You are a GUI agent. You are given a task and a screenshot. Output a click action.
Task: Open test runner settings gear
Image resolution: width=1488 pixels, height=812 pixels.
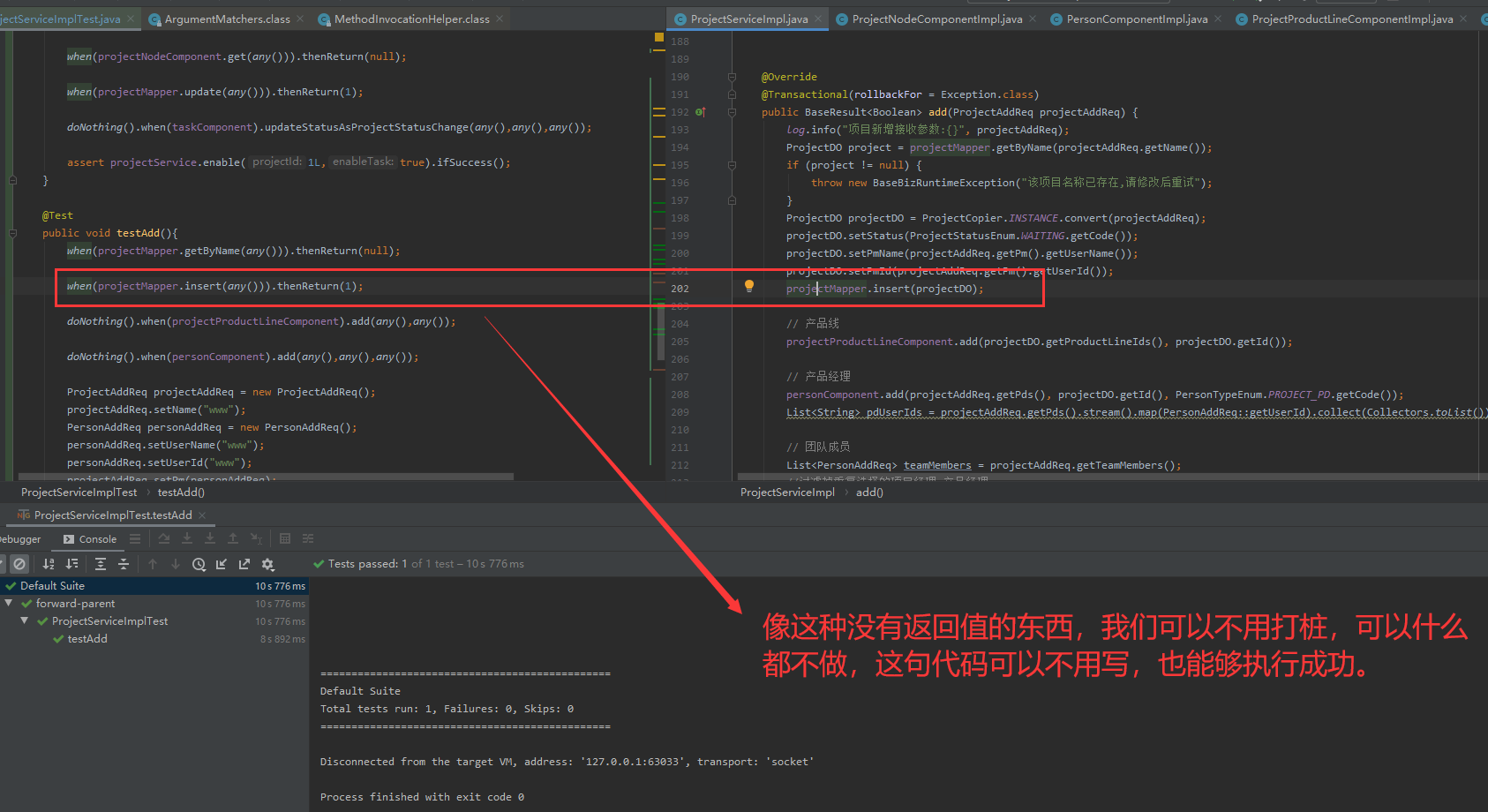click(268, 564)
